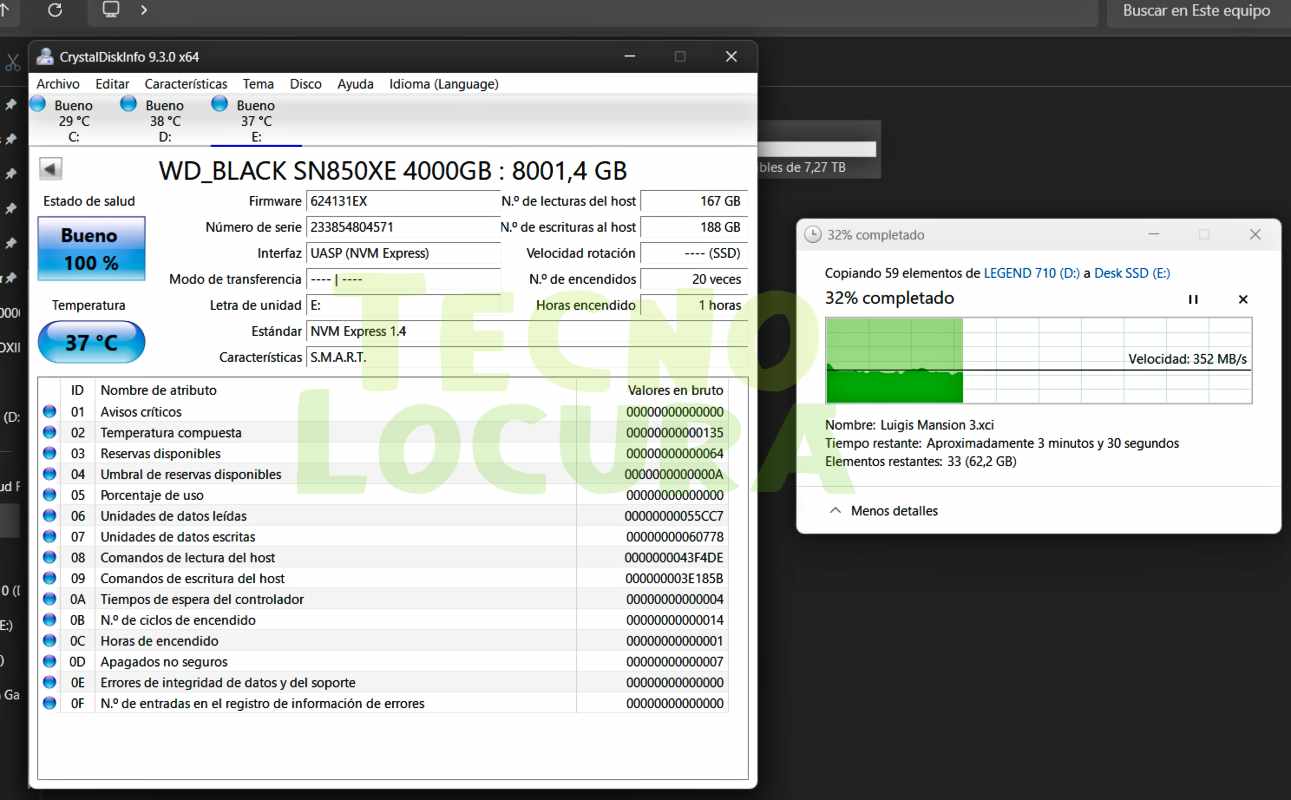Click the serial number 233854804571 field
Viewport: 1291px width, 800px height.
[402, 228]
